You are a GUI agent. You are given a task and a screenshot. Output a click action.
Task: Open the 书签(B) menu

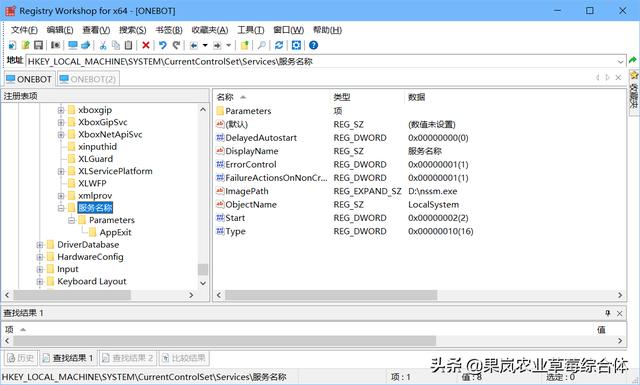pos(169,30)
